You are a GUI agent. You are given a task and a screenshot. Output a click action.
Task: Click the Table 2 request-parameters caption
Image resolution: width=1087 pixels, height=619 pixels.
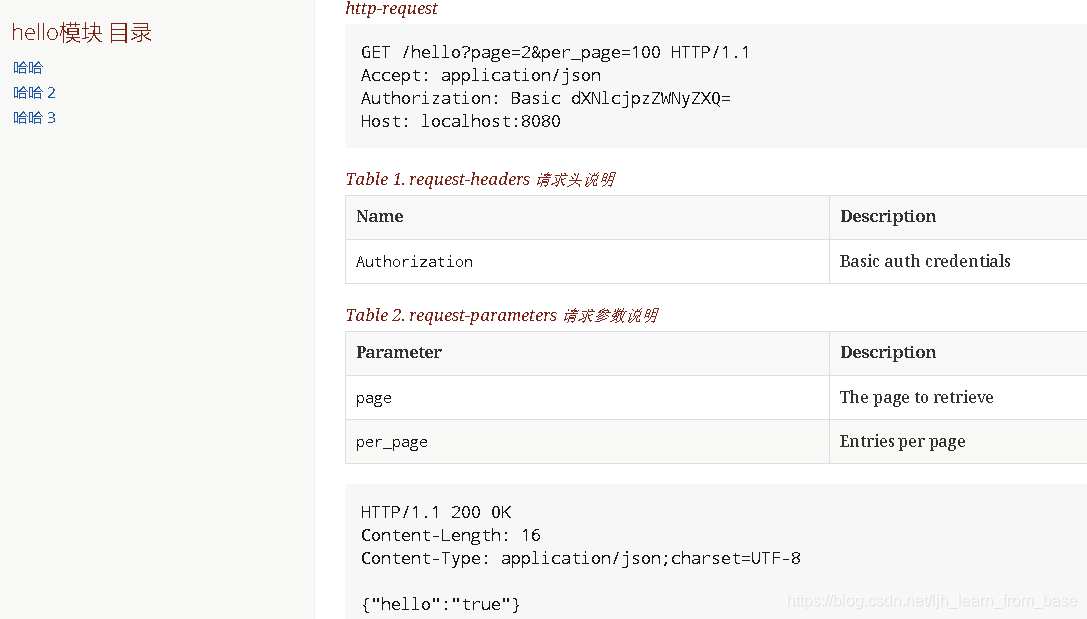coord(501,315)
